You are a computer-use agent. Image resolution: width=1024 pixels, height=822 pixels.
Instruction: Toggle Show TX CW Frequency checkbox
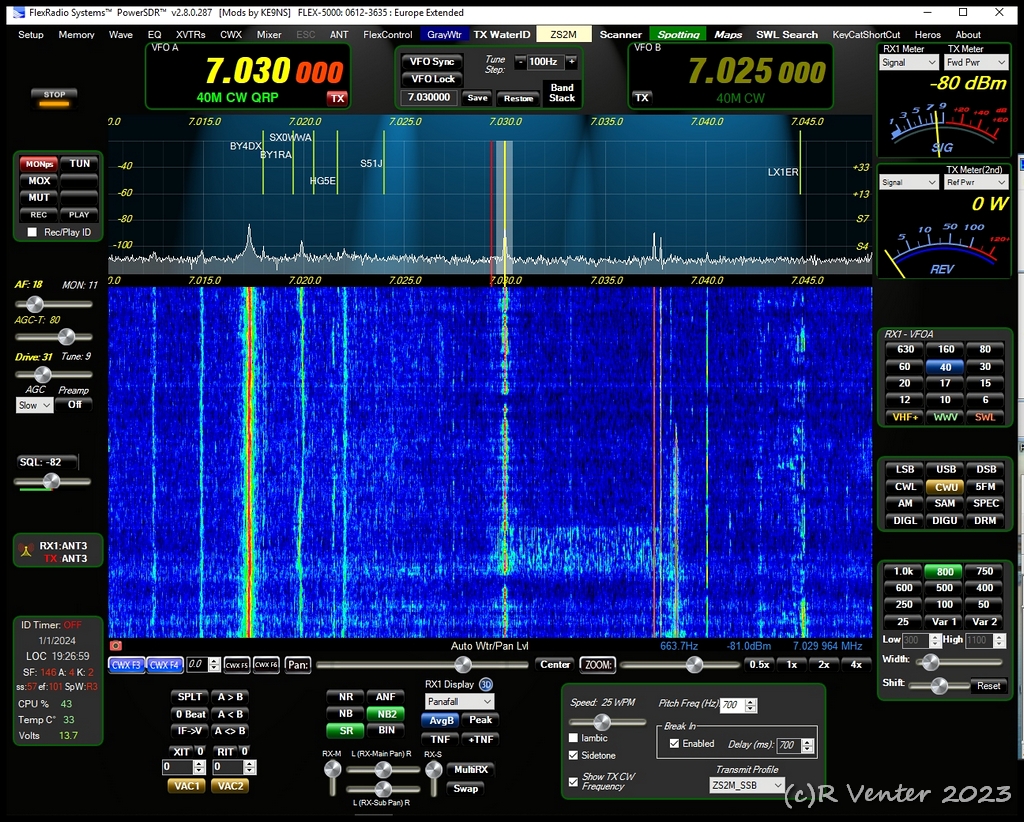coord(573,781)
